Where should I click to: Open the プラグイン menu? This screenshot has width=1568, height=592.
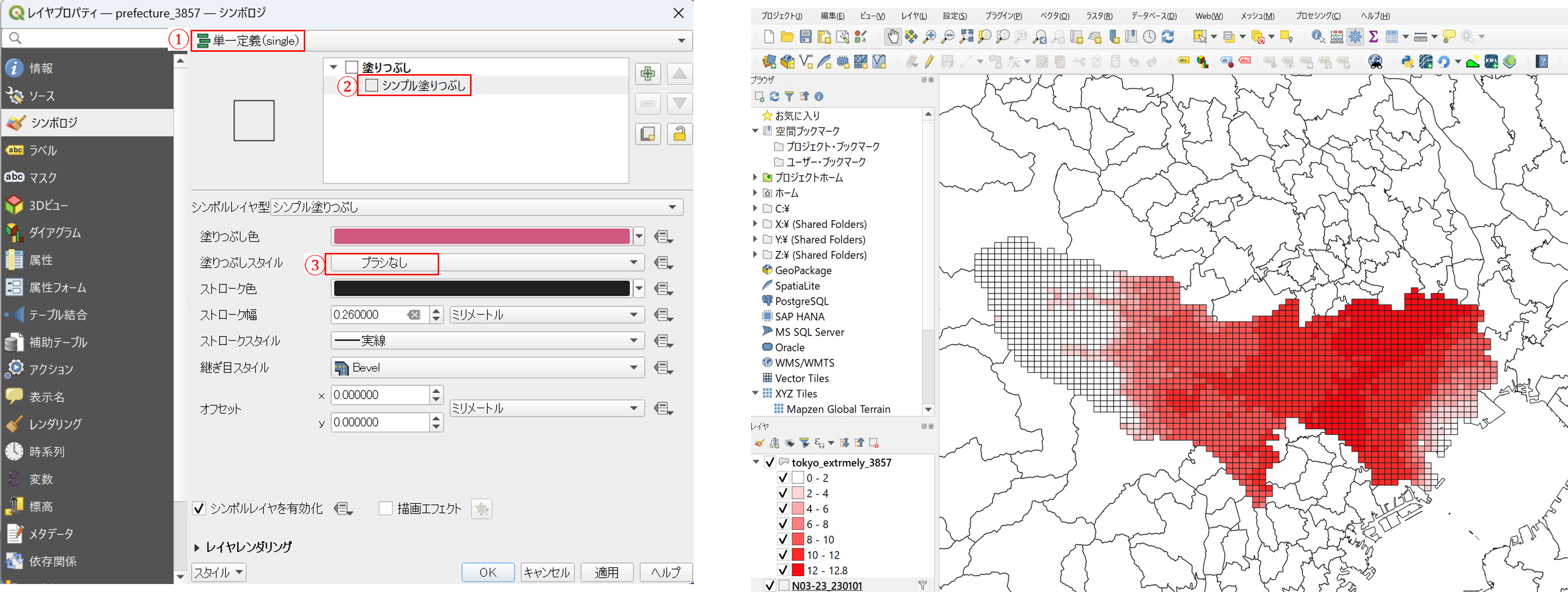pyautogui.click(x=1003, y=16)
